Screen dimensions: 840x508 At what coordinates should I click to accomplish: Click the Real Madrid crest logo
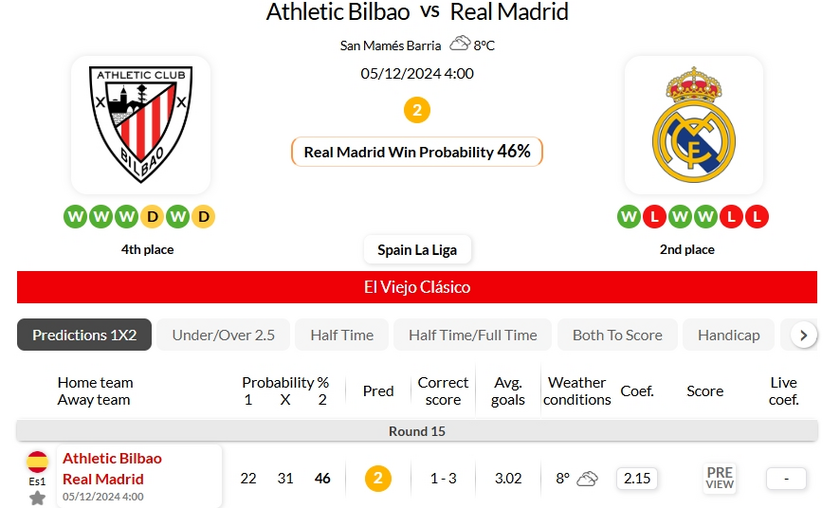click(693, 124)
